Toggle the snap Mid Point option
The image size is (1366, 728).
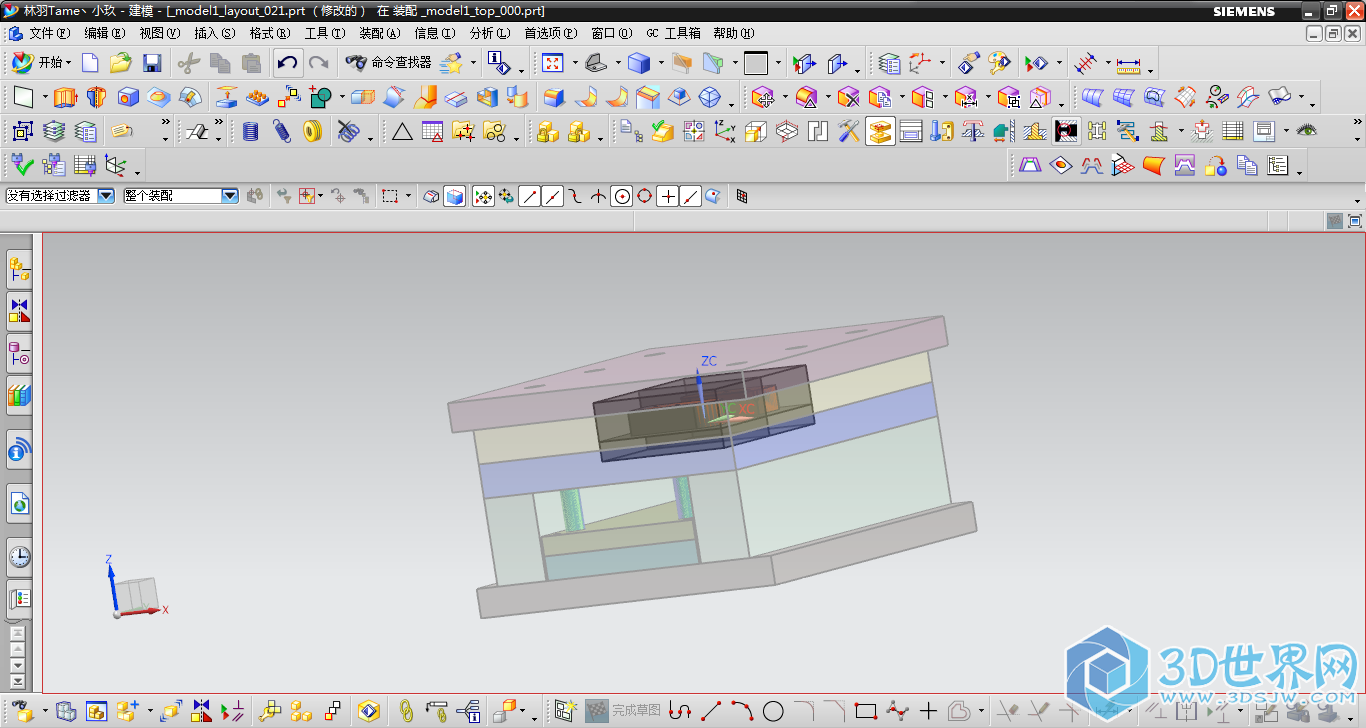coord(553,197)
